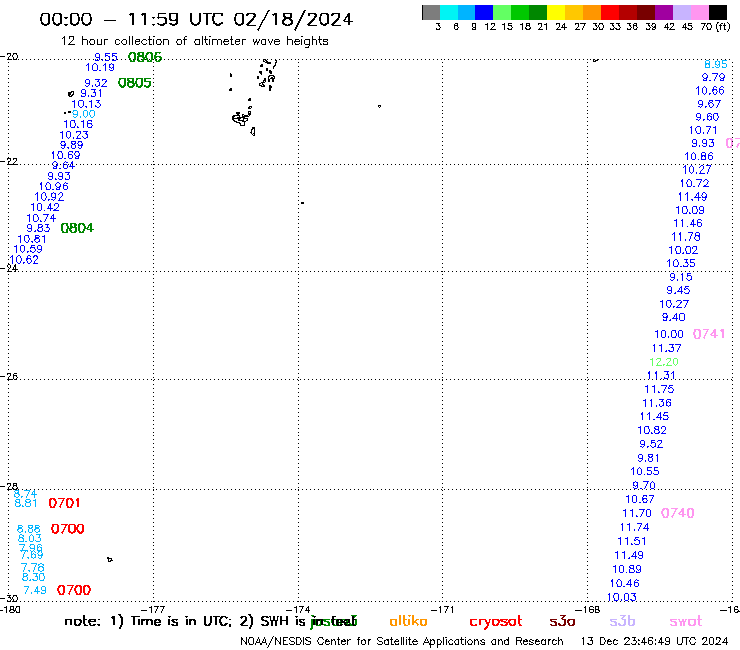Click the wave height value 10.35
The width and height of the screenshot is (740, 650).
pyautogui.click(x=681, y=263)
